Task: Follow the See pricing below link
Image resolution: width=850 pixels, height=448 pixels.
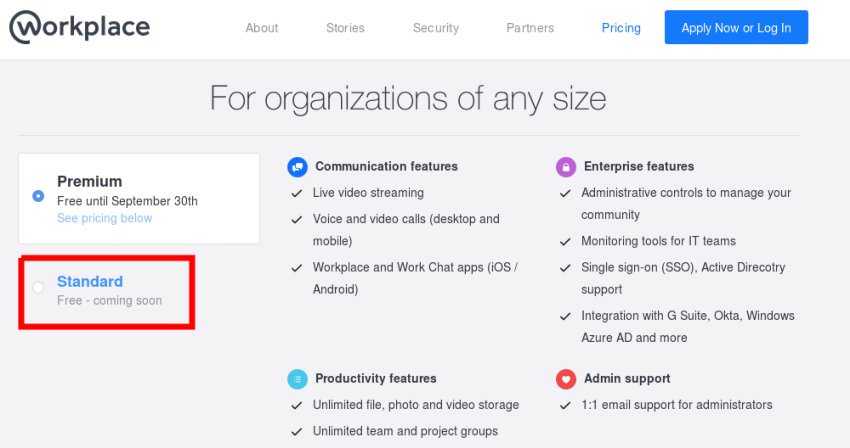Action: [105, 218]
